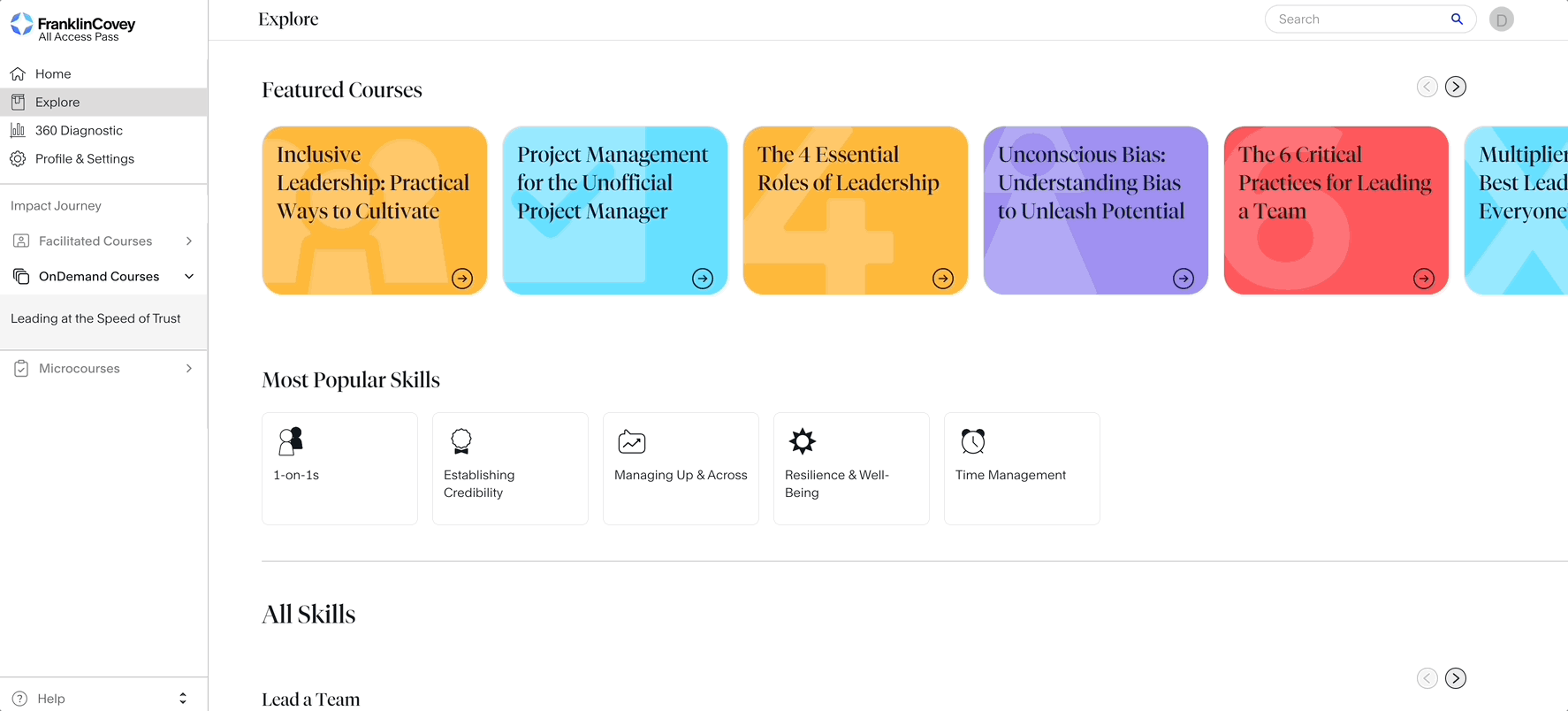Select the 1-on-1s skill icon
The image size is (1568, 711).
[291, 440]
